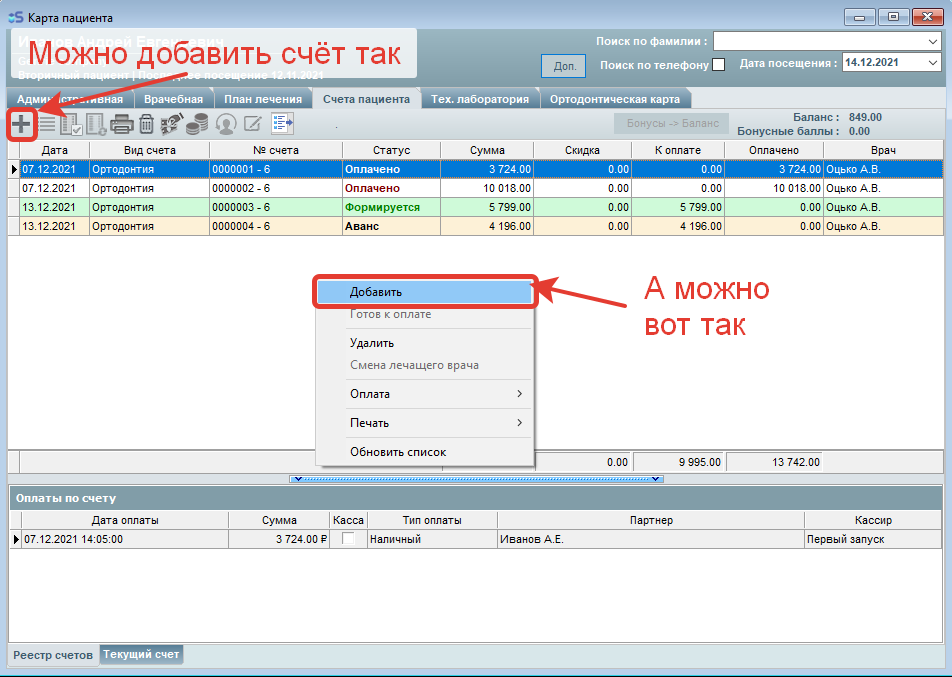Screen dimensions: 952x677
Task: Click the pencil edit icon in toolbar
Action: 253,124
